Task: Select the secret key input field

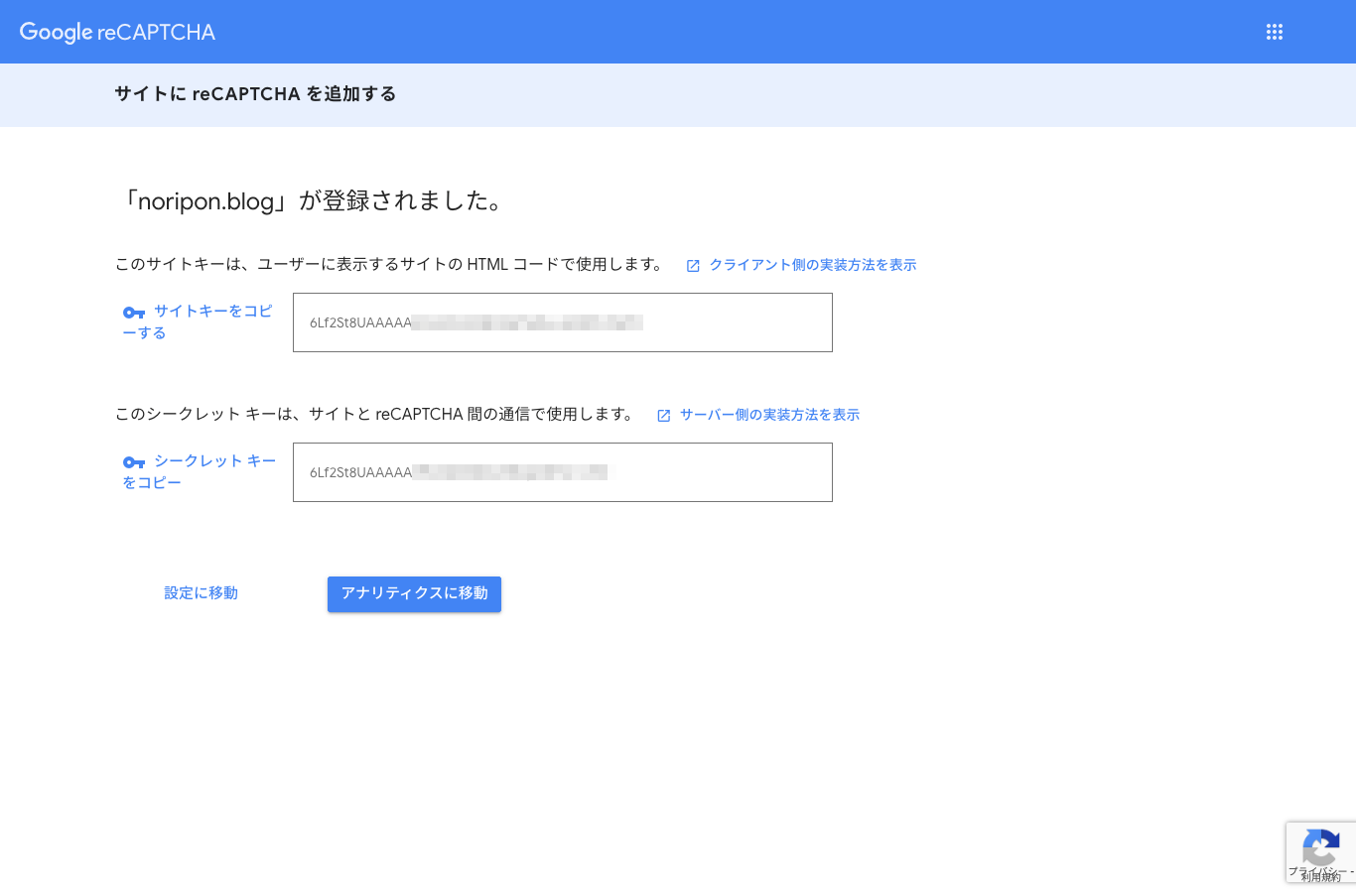Action: point(562,472)
